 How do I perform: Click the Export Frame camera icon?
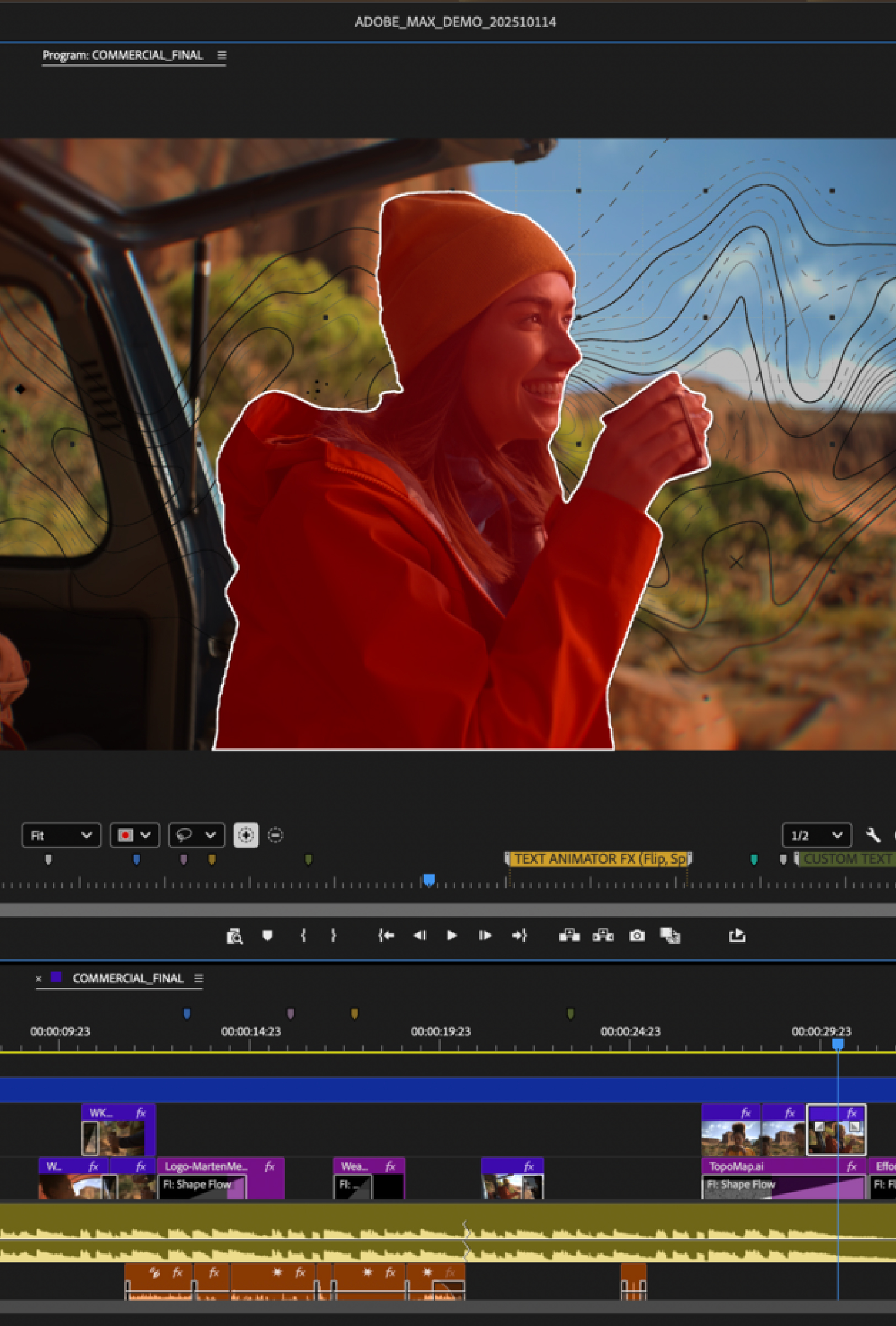click(636, 935)
